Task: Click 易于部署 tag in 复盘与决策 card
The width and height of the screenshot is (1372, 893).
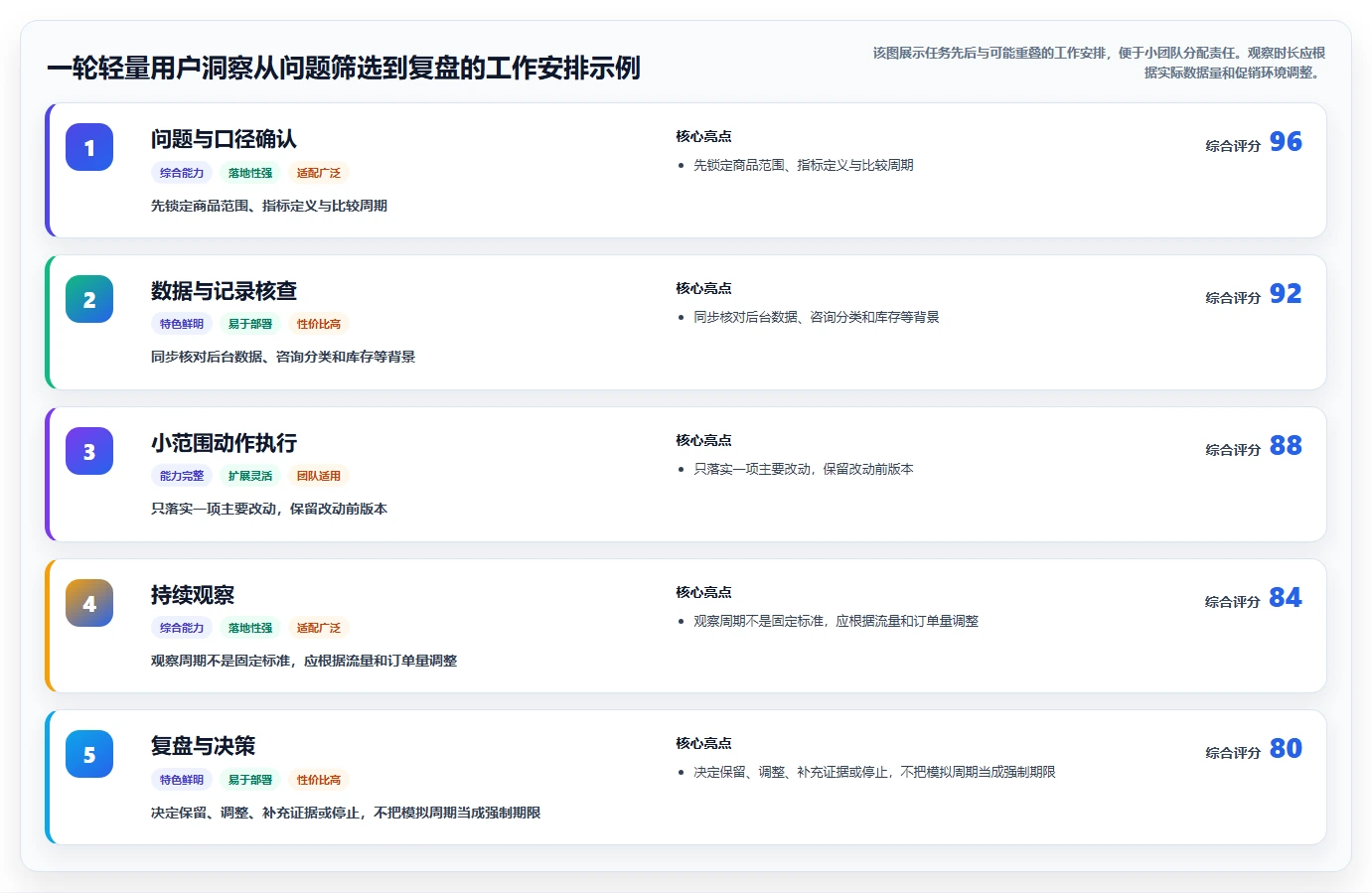Action: pos(250,780)
